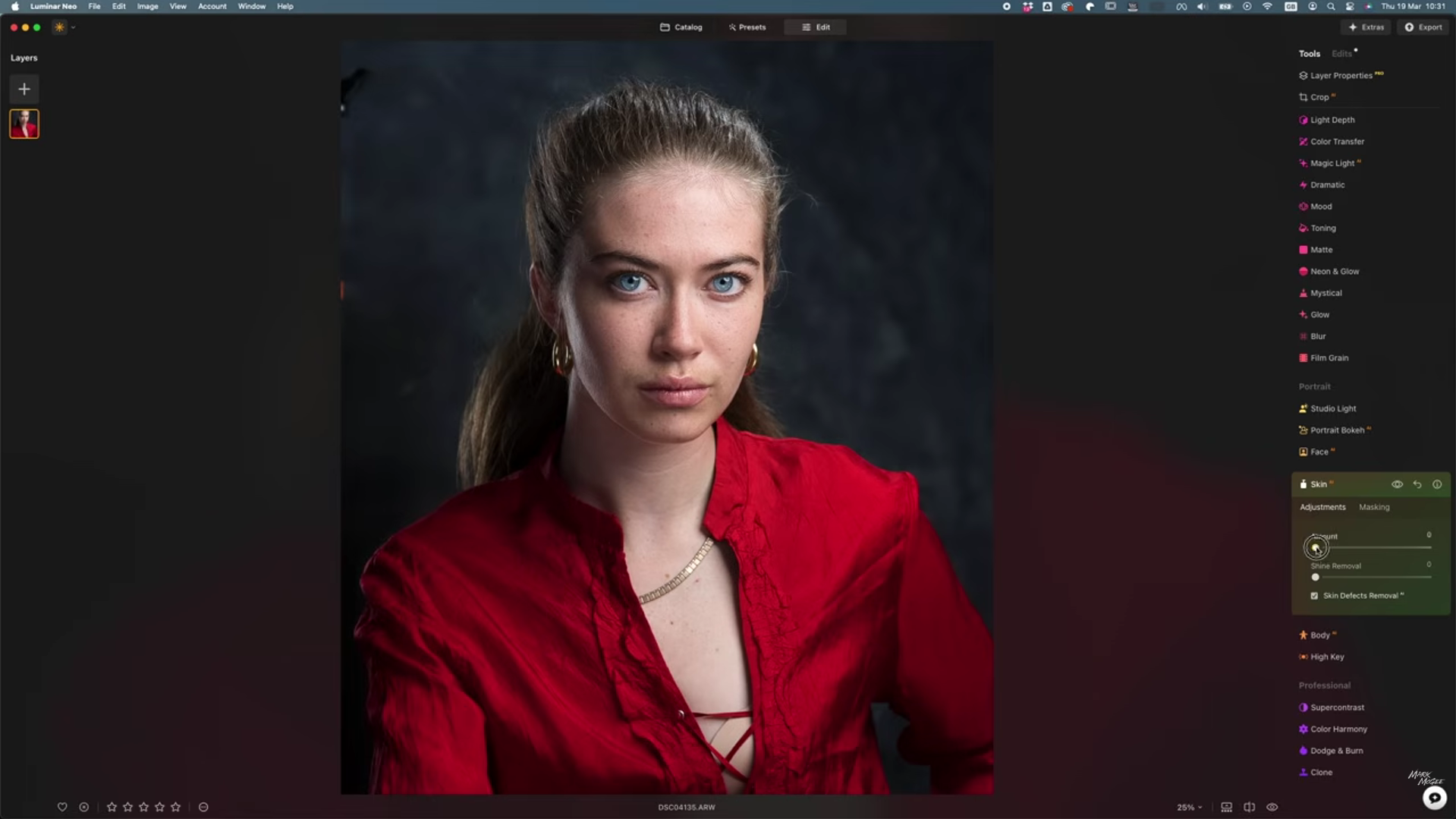Open Layer Properties tool
Viewport: 1456px width, 819px height.
tap(1341, 76)
